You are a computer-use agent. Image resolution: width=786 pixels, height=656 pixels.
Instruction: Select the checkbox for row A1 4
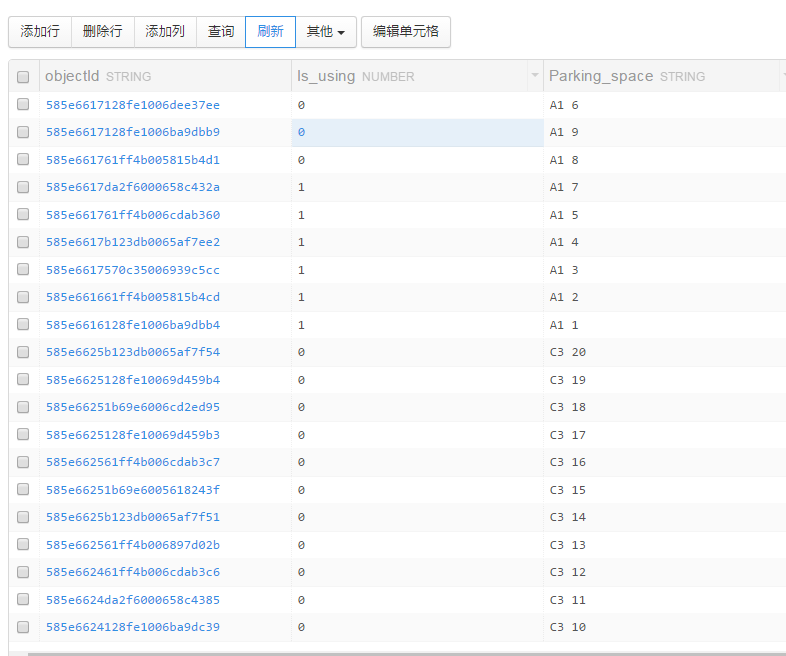(23, 242)
